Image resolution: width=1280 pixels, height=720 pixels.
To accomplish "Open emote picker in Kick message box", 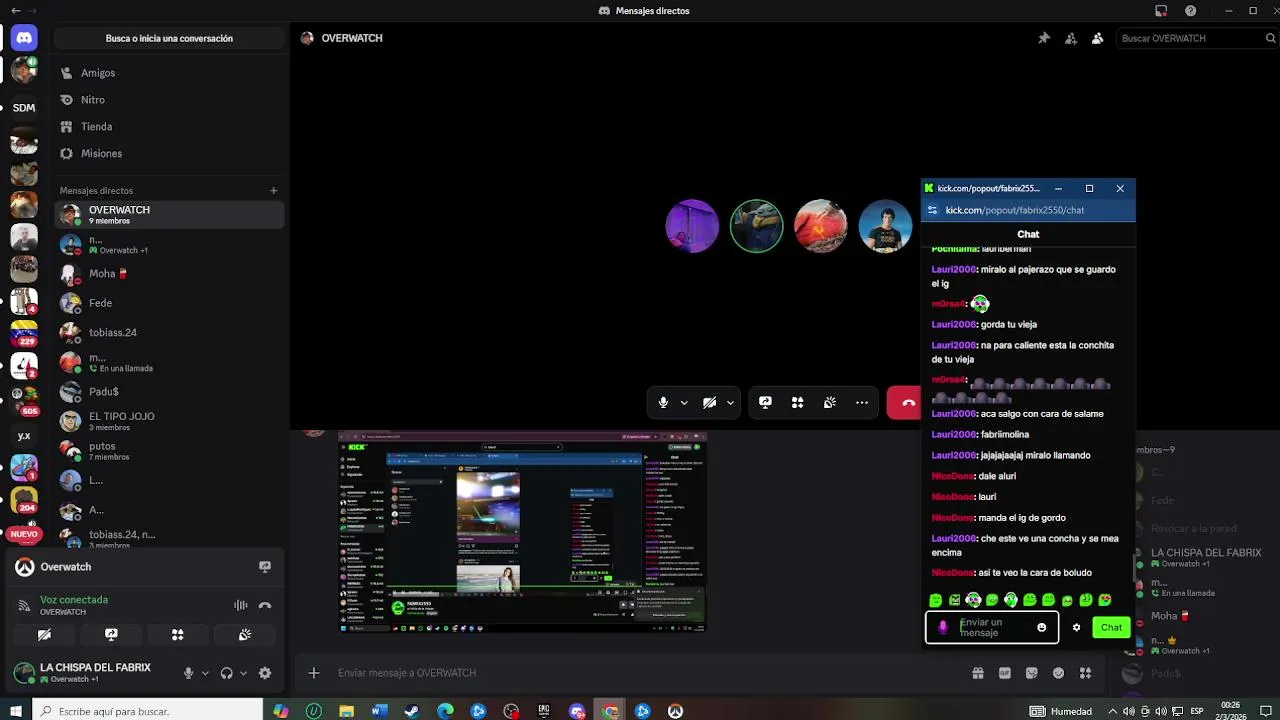I will tap(1041, 627).
